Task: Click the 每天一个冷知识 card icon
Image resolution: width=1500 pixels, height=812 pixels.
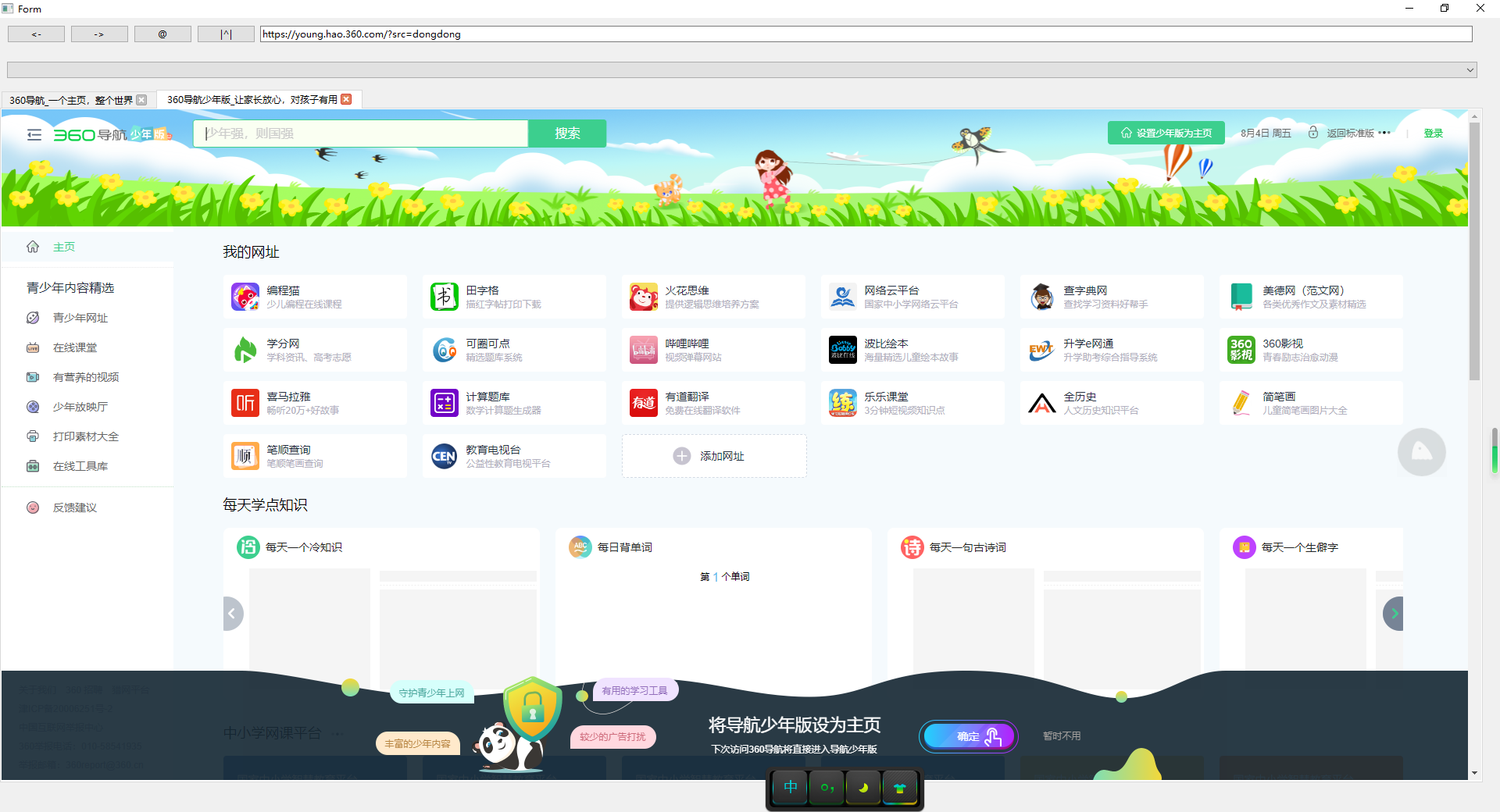Action: pyautogui.click(x=248, y=547)
